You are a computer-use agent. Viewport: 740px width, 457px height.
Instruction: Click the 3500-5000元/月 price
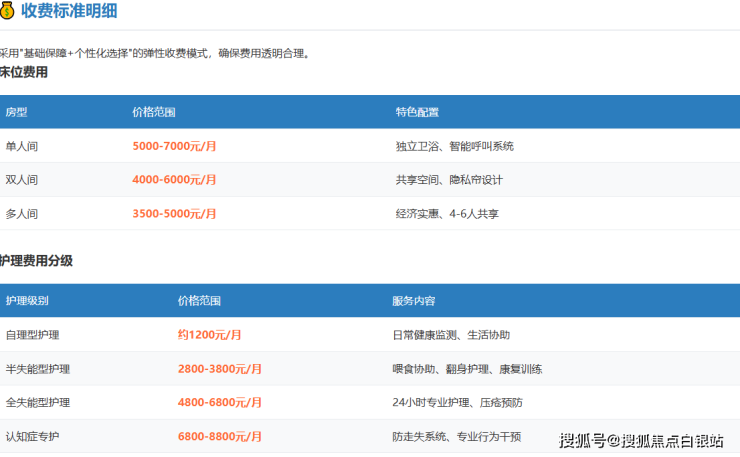[x=174, y=214]
